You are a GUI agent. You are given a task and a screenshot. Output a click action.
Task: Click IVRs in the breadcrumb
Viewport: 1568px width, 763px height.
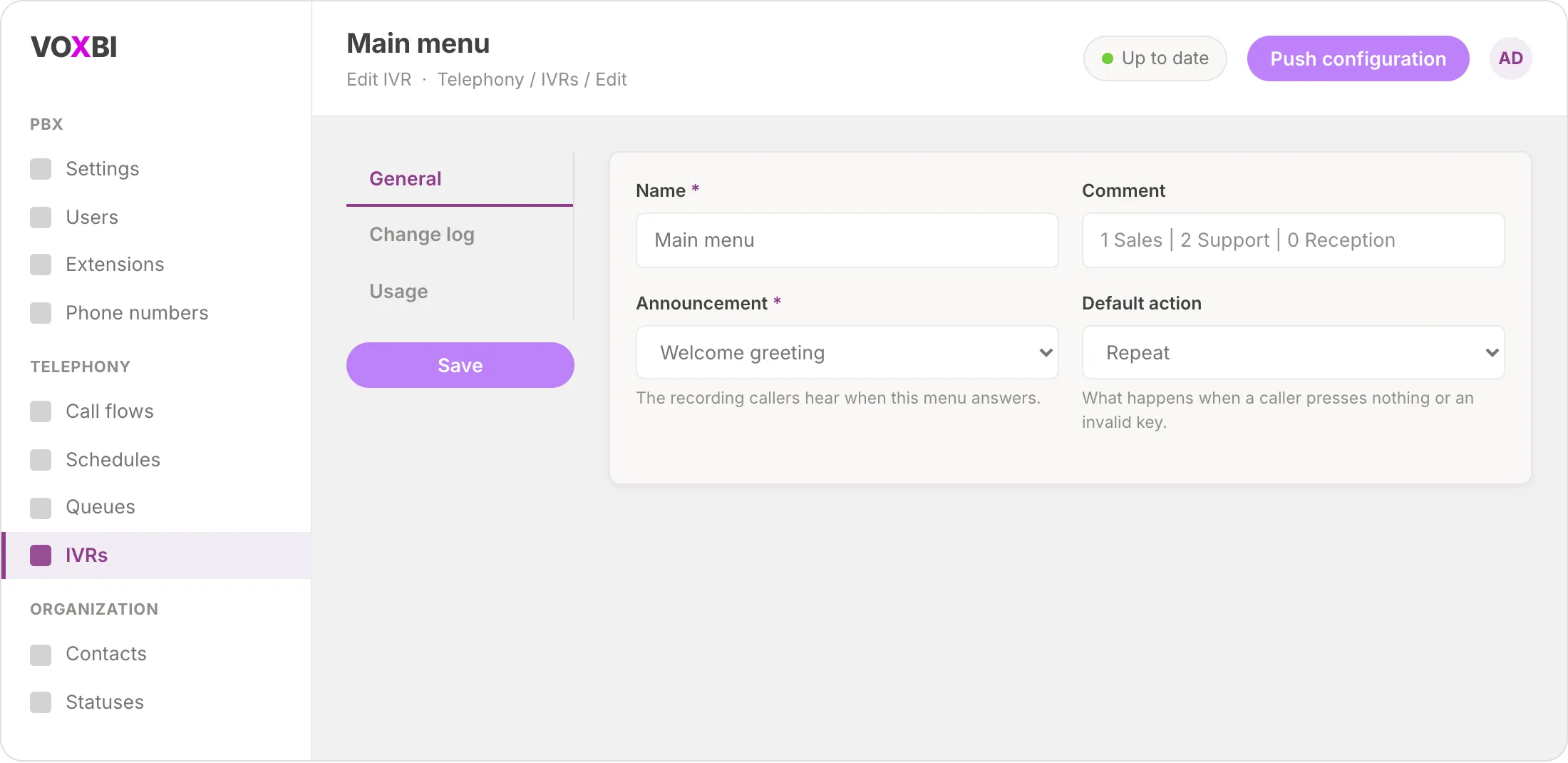tap(559, 79)
